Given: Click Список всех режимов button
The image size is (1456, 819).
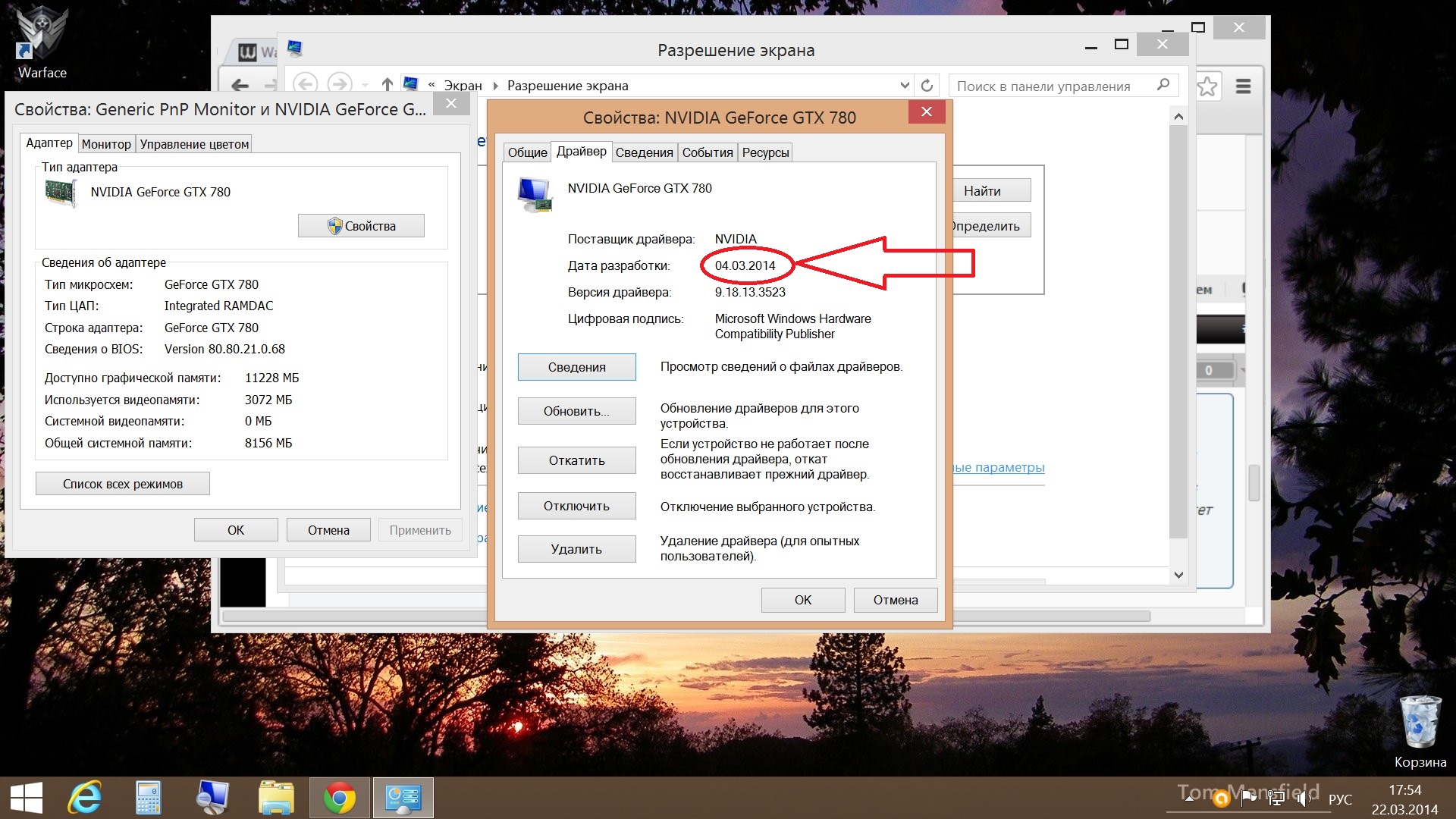Looking at the screenshot, I should pyautogui.click(x=123, y=484).
